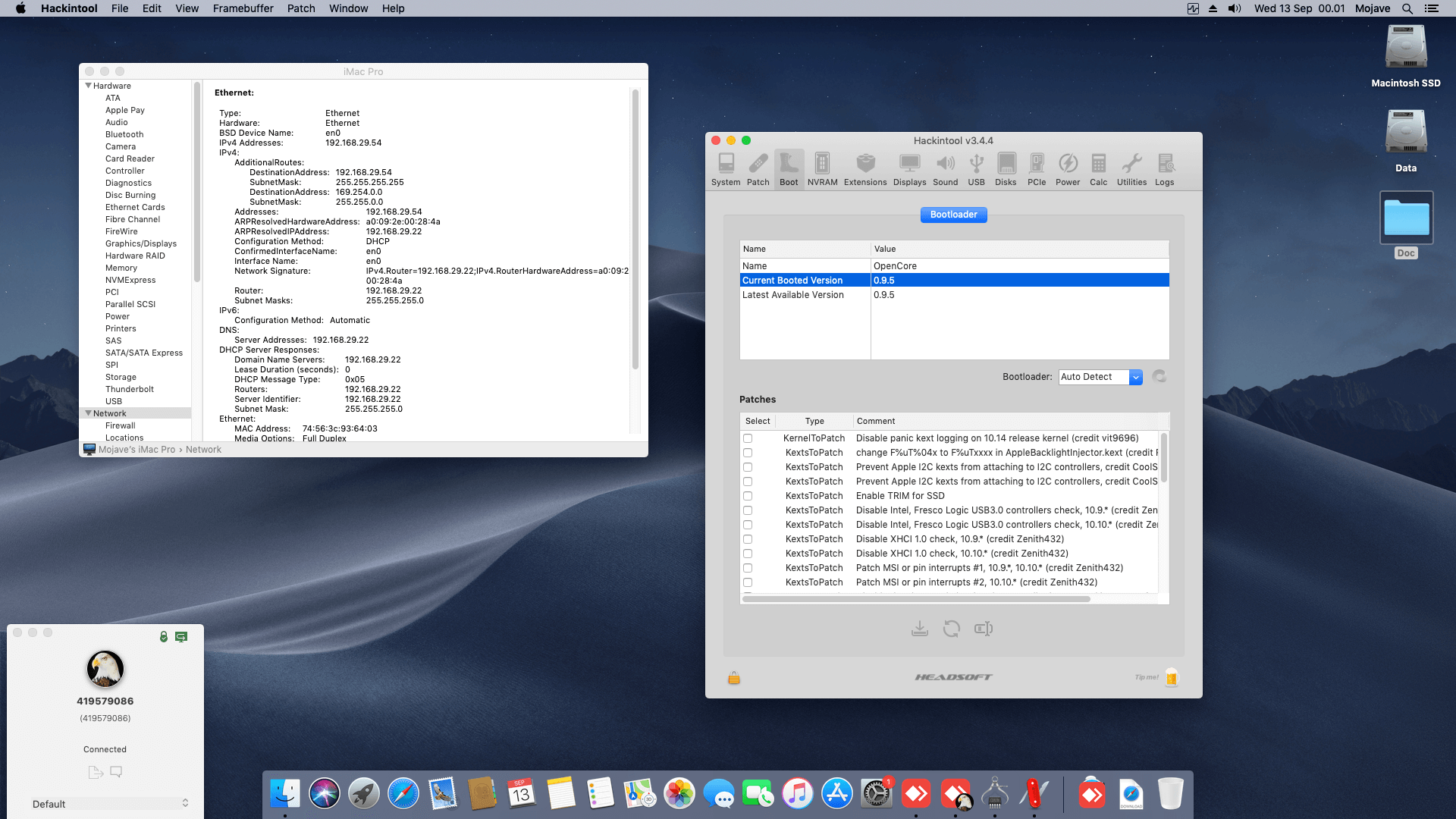
Task: Click the refresh bootloader icon beside Auto Detect
Action: (x=1159, y=377)
